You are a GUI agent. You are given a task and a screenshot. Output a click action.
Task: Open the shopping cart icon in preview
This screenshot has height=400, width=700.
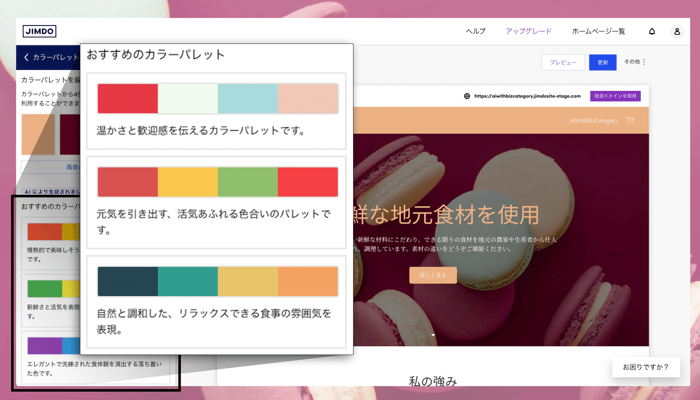630,120
